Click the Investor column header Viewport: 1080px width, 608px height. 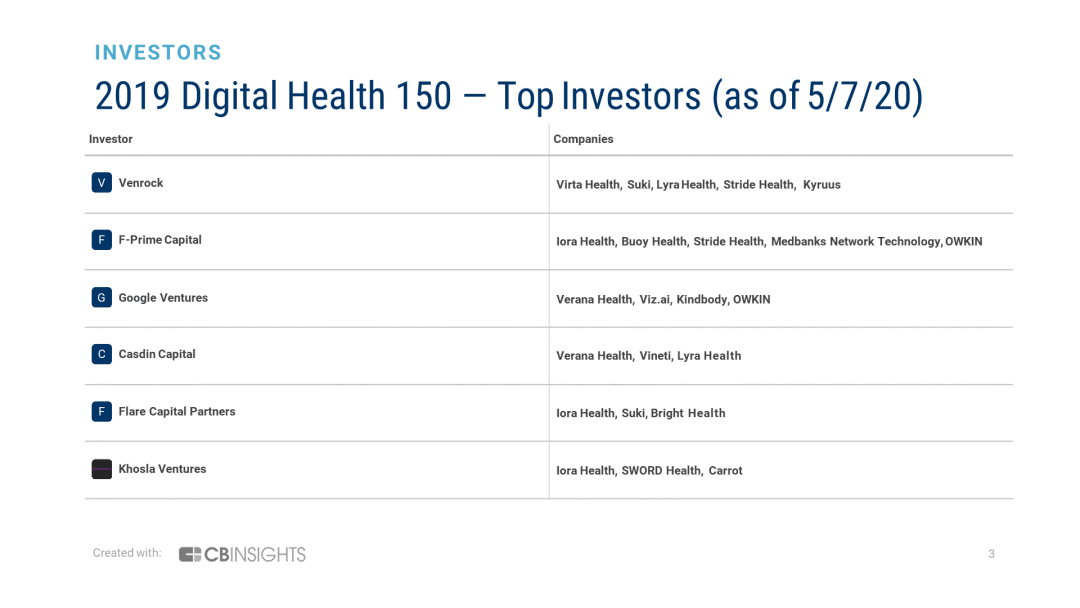click(x=111, y=139)
